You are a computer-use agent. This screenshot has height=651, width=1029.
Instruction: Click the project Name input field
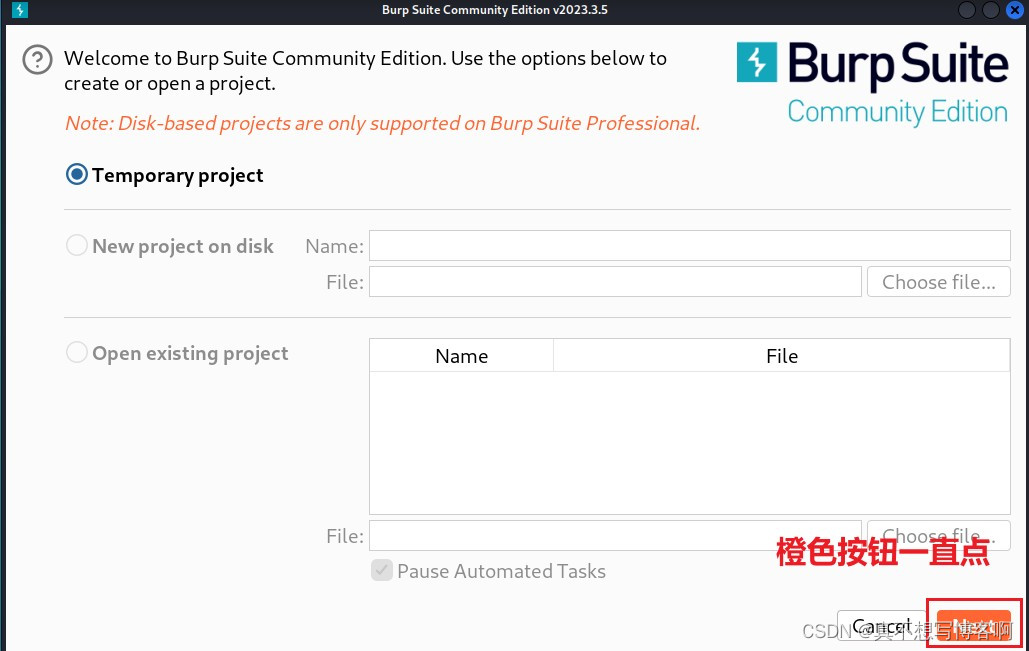690,245
